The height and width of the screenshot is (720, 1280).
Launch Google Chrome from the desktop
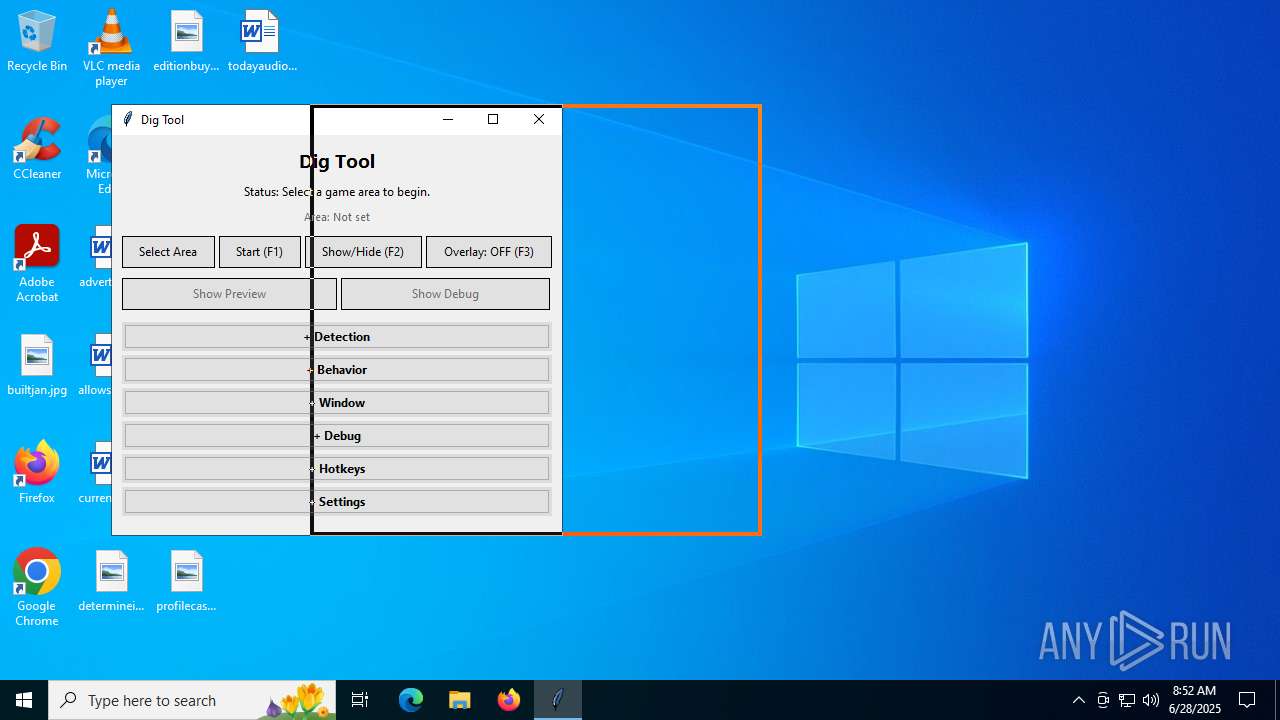coord(37,588)
